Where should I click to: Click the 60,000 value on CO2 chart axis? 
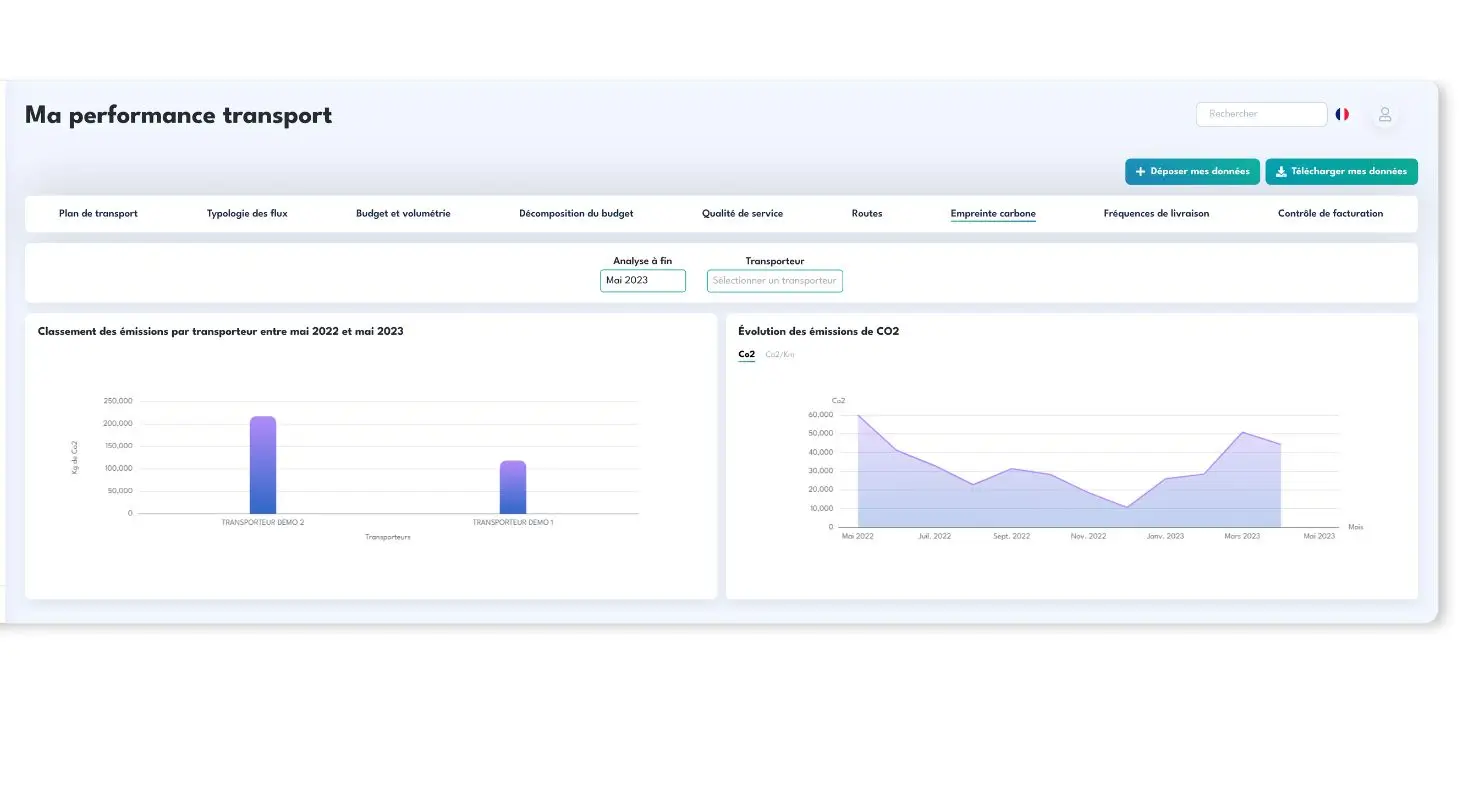[819, 415]
